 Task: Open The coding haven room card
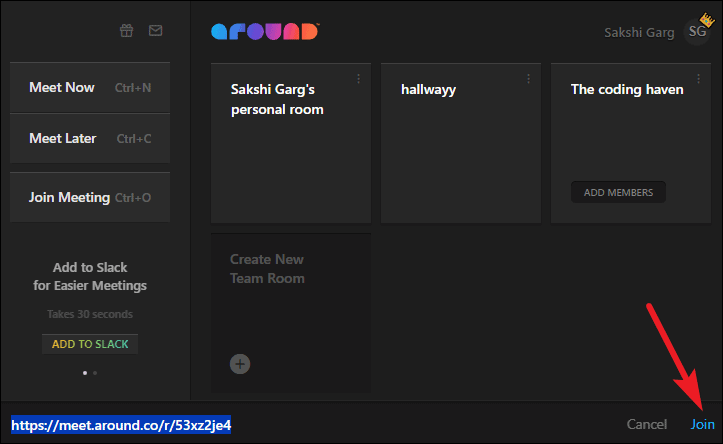click(631, 143)
